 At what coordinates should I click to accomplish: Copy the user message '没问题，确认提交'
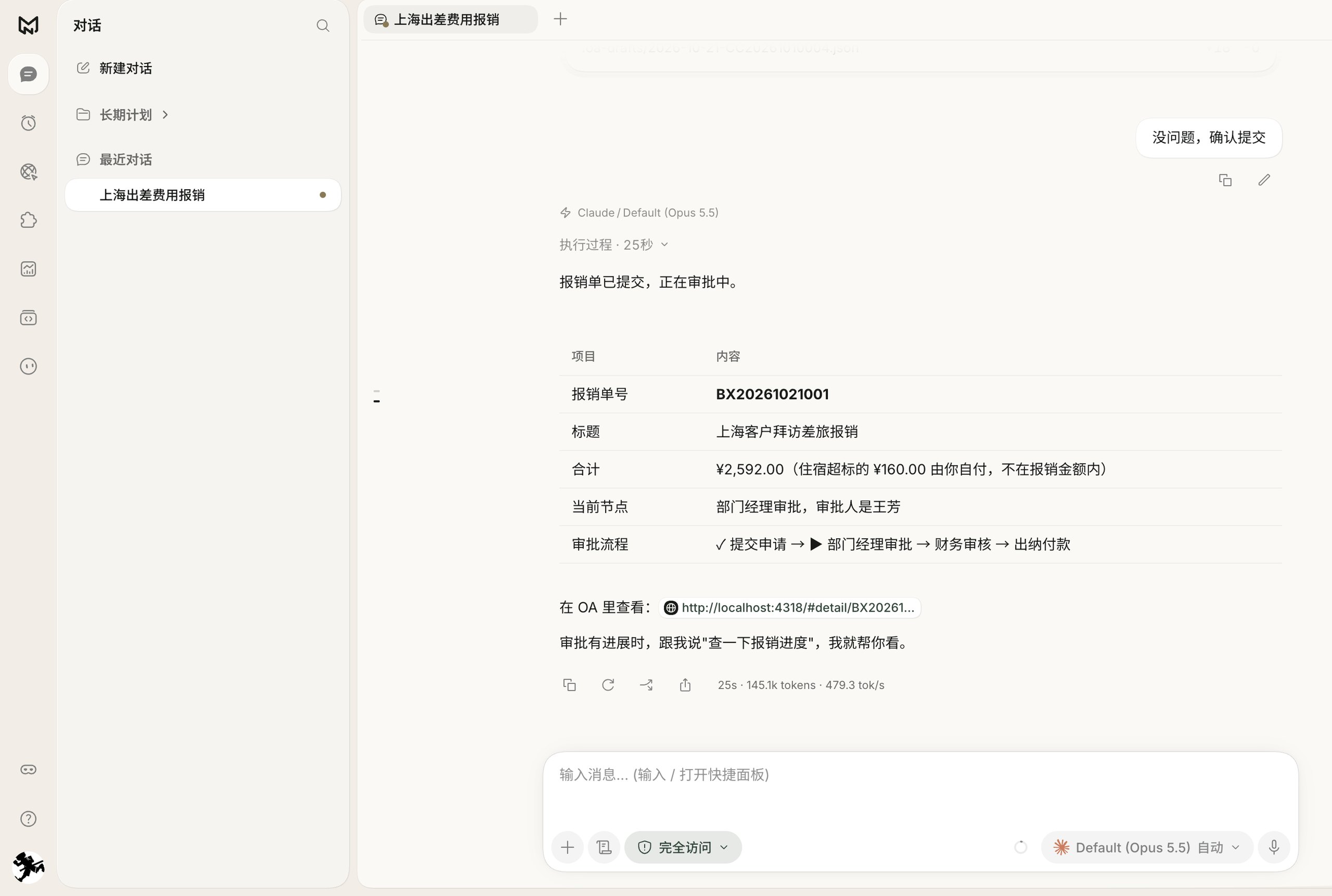point(1225,180)
